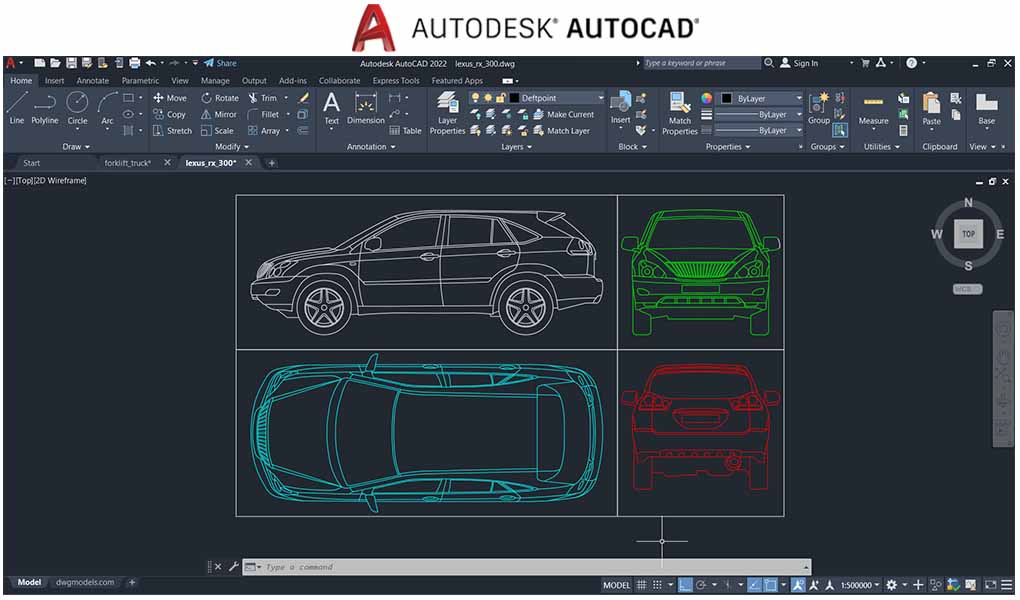
Task: Click black color swatch in layer dropdown
Action: 514,98
